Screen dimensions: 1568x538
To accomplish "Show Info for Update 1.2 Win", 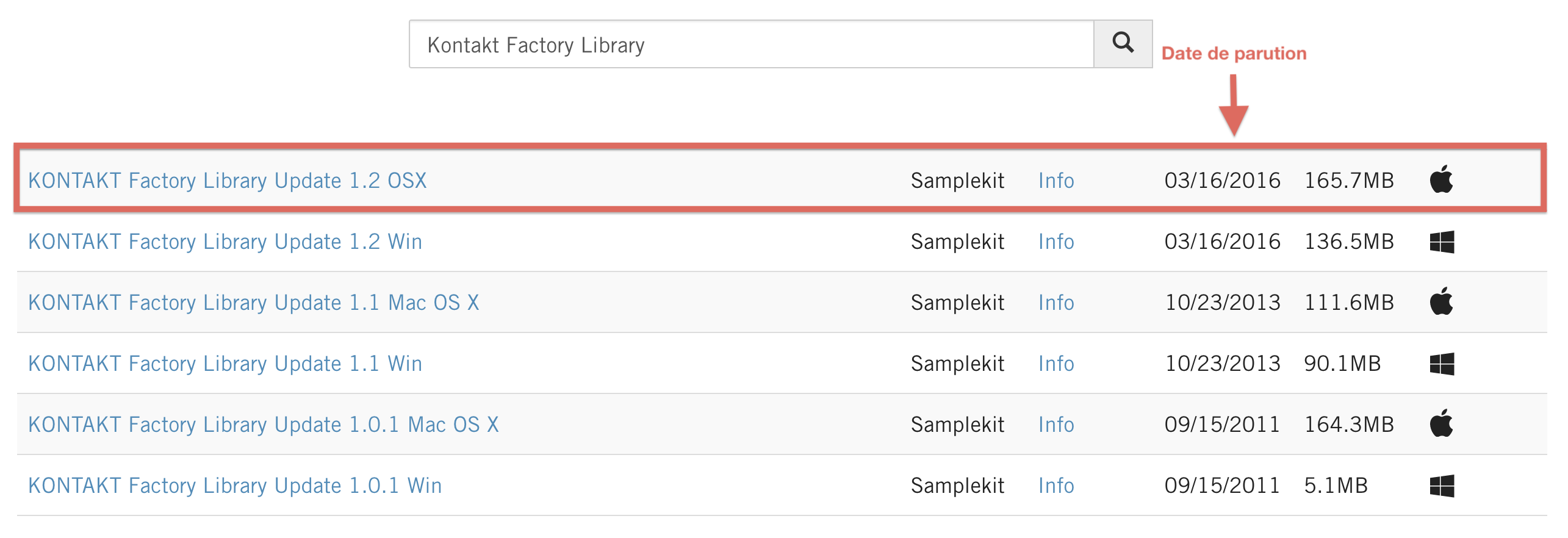I will point(1056,242).
